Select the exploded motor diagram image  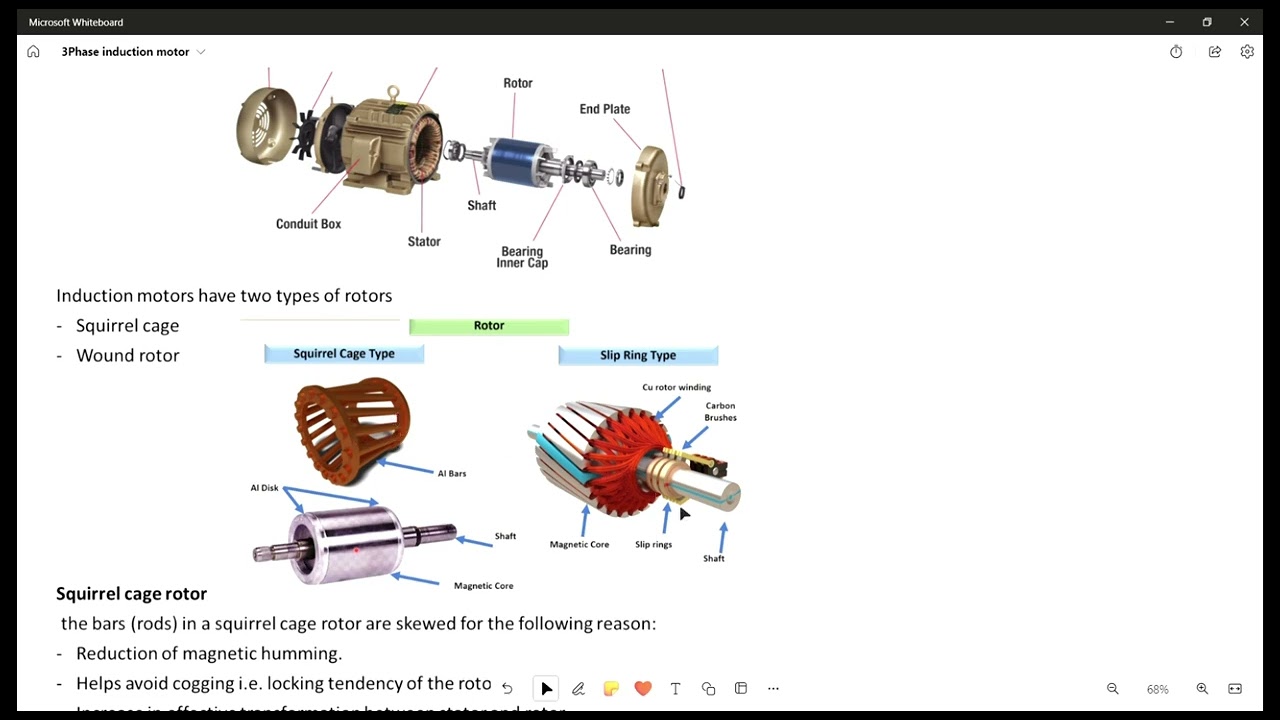point(462,168)
